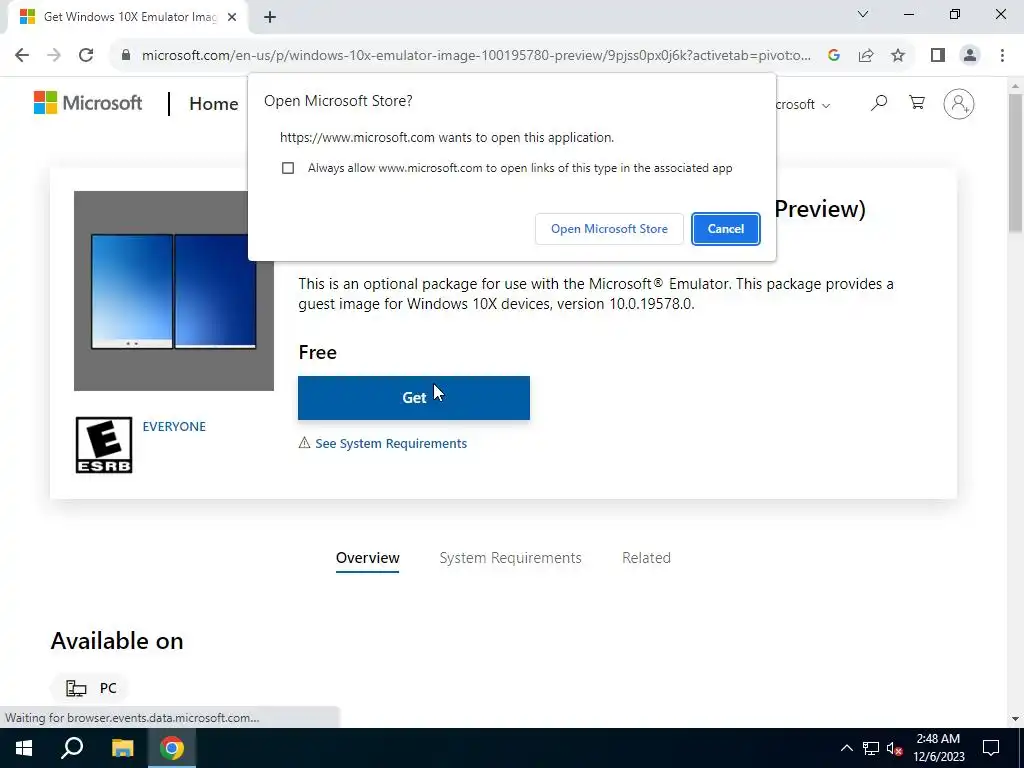Click the warning triangle icon
The image size is (1024, 768).
click(x=304, y=443)
